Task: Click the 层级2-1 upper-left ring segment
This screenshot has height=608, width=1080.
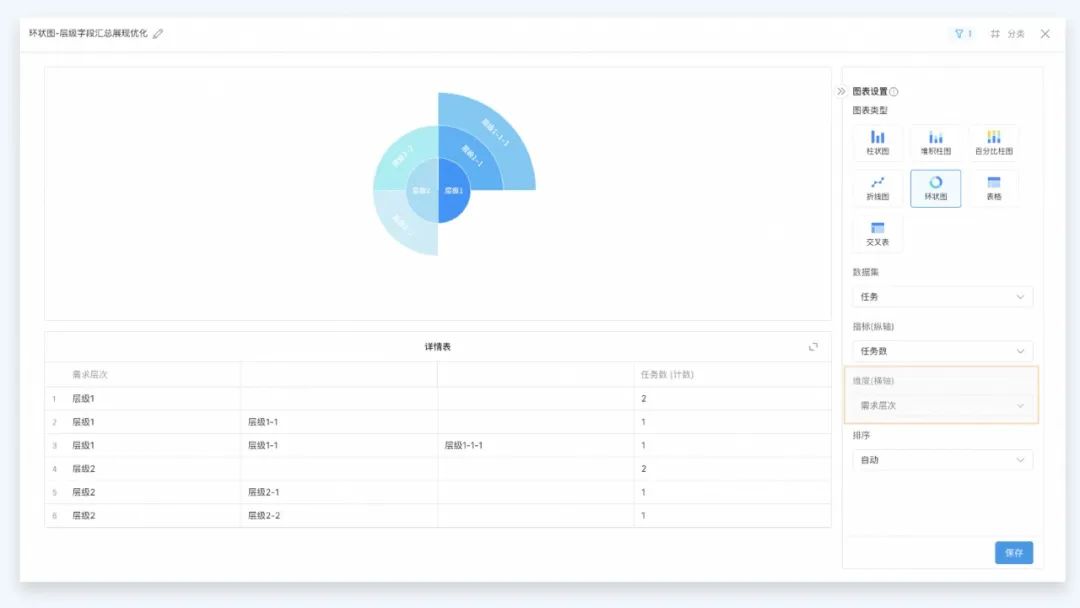Action: pos(403,156)
